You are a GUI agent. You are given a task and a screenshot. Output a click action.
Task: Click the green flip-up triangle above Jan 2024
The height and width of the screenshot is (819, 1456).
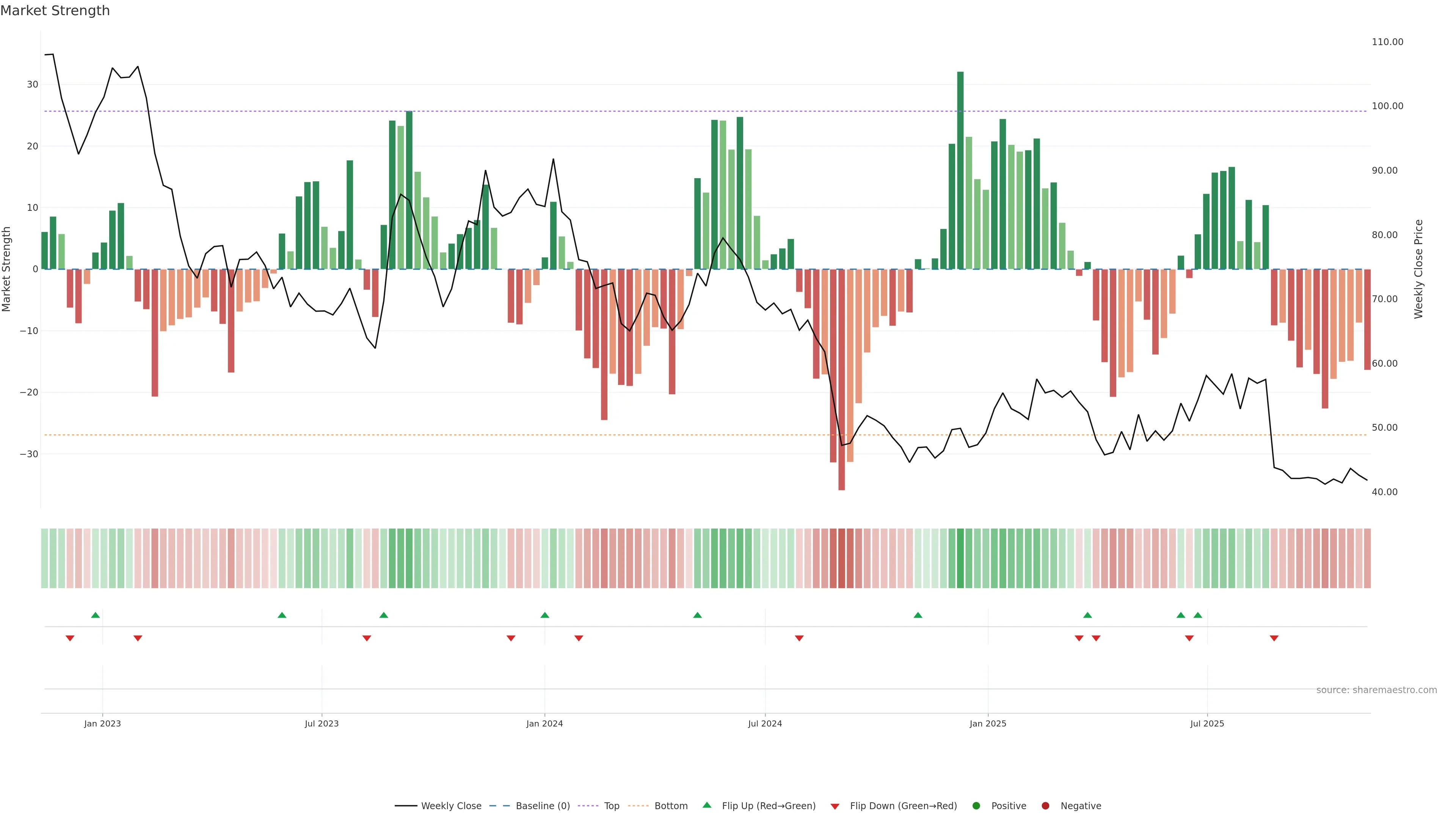545,615
